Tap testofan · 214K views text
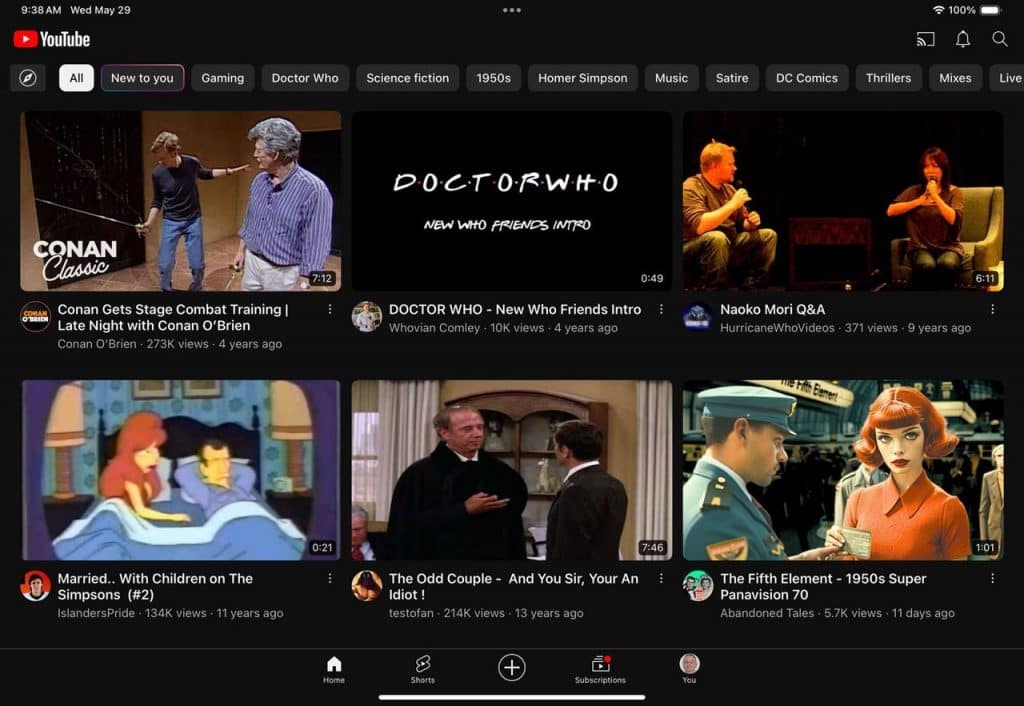1024x706 pixels. 486,613
